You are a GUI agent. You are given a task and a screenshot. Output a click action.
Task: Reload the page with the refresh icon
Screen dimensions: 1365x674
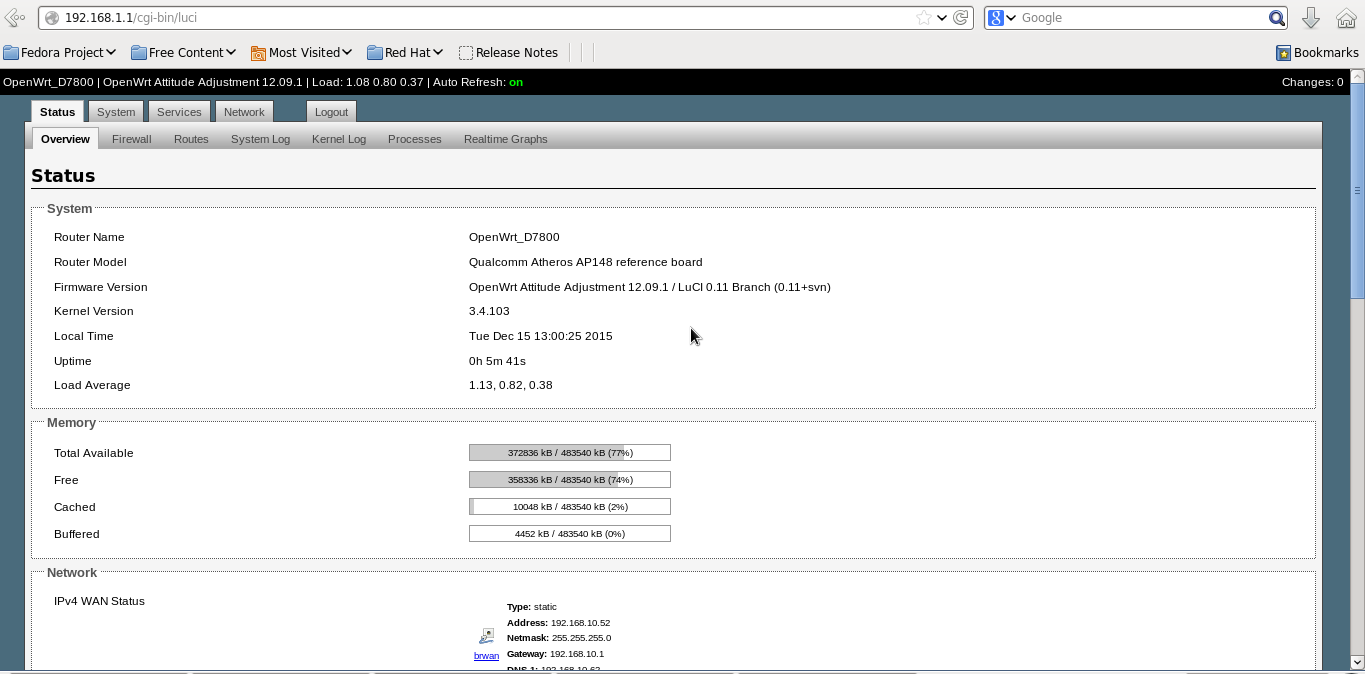tap(961, 18)
